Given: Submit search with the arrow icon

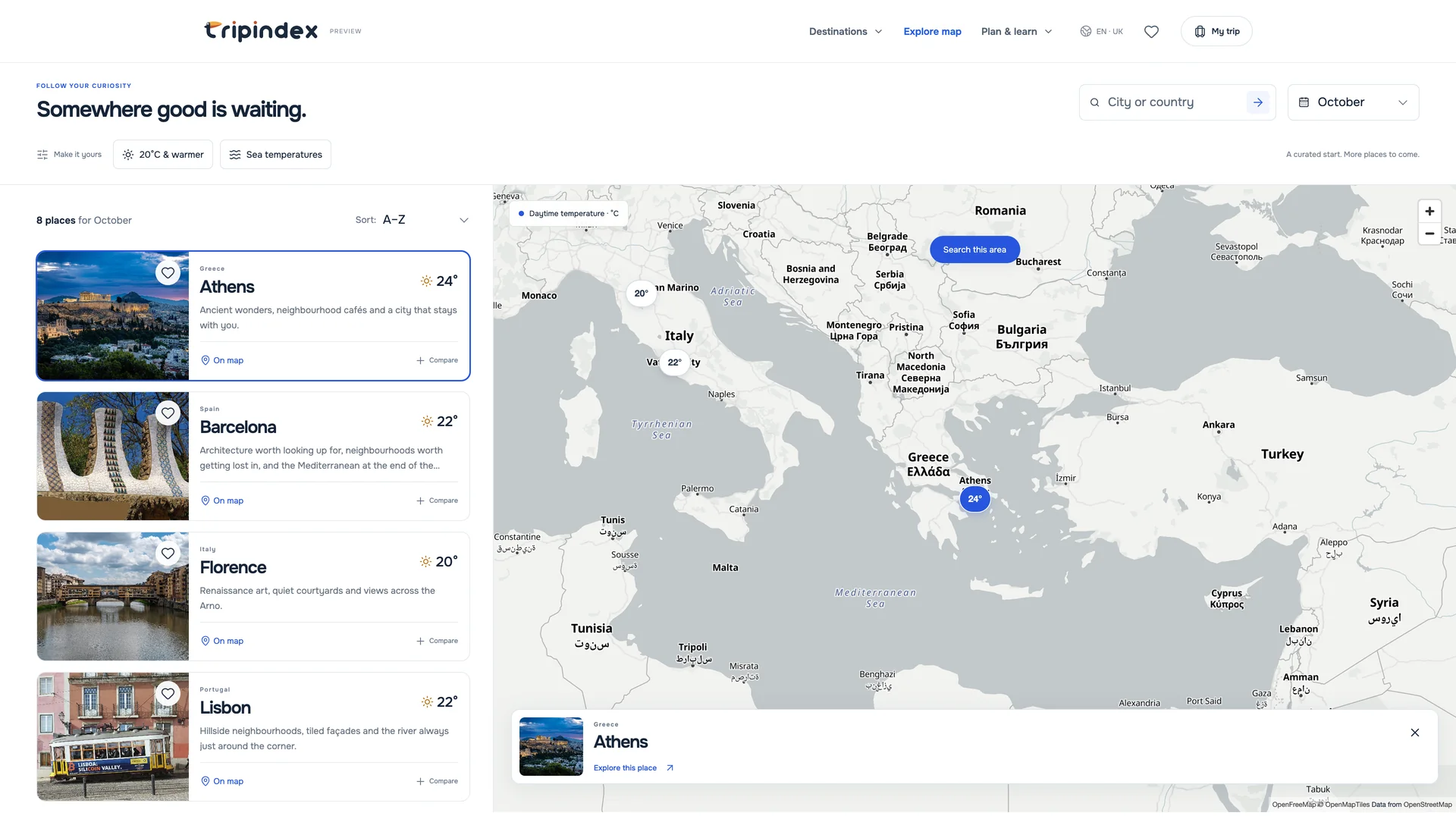Looking at the screenshot, I should pos(1257,102).
